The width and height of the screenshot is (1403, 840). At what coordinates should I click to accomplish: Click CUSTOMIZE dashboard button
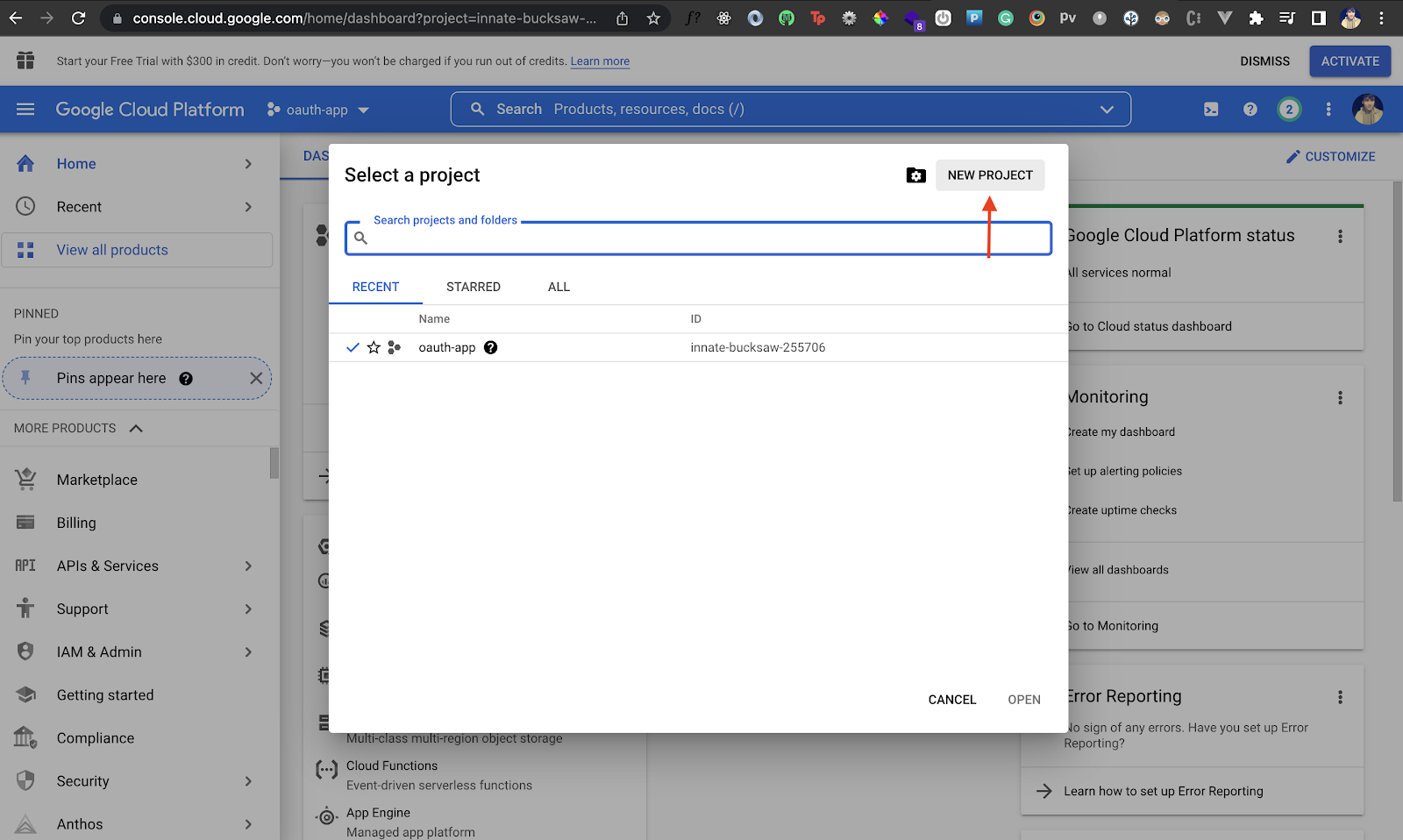tap(1330, 156)
